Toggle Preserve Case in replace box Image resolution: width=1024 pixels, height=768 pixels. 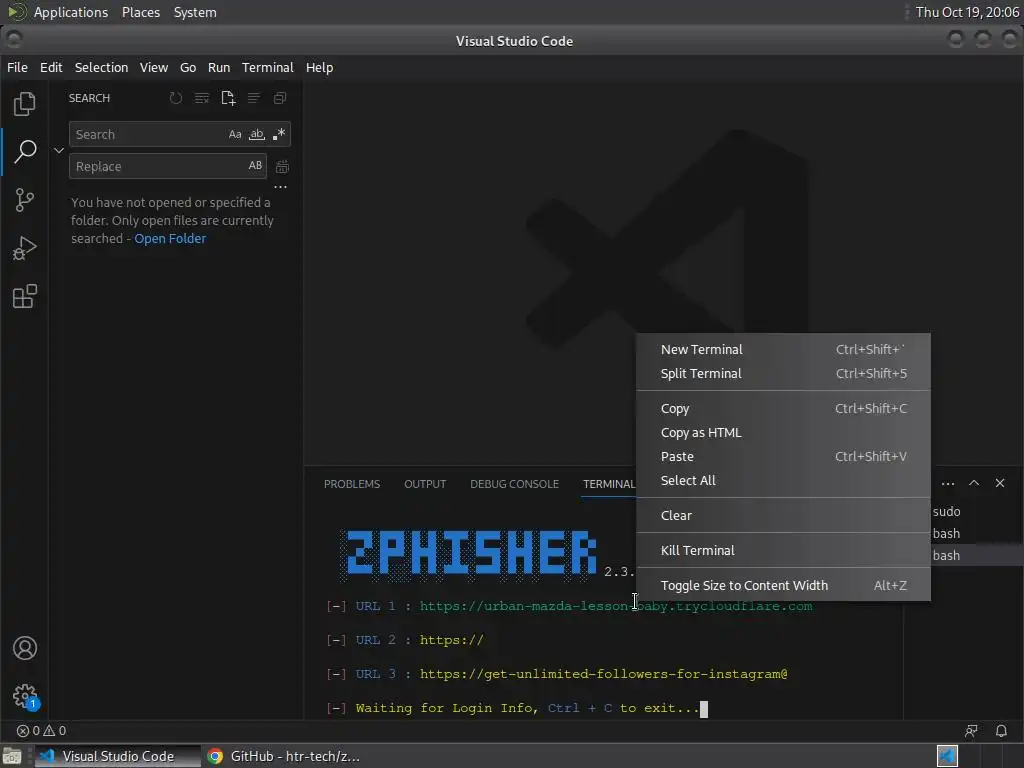point(255,166)
